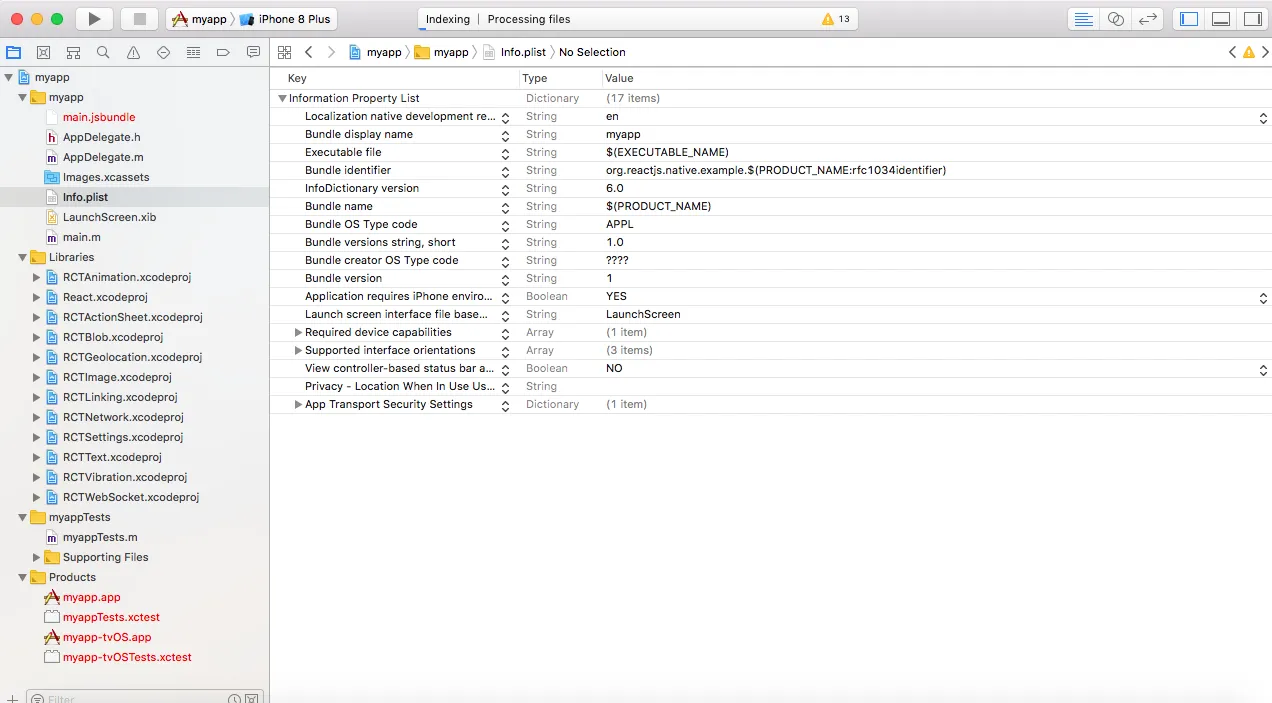
Task: Collapse the myappTests group
Action: pos(22,517)
